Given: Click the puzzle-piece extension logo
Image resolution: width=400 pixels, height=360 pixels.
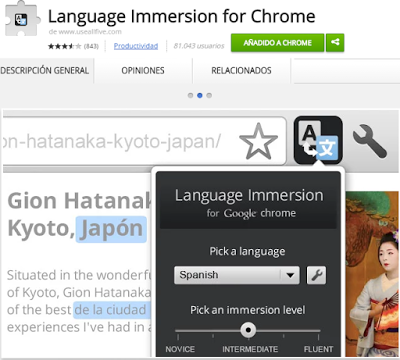Looking at the screenshot, I should coord(22,19).
